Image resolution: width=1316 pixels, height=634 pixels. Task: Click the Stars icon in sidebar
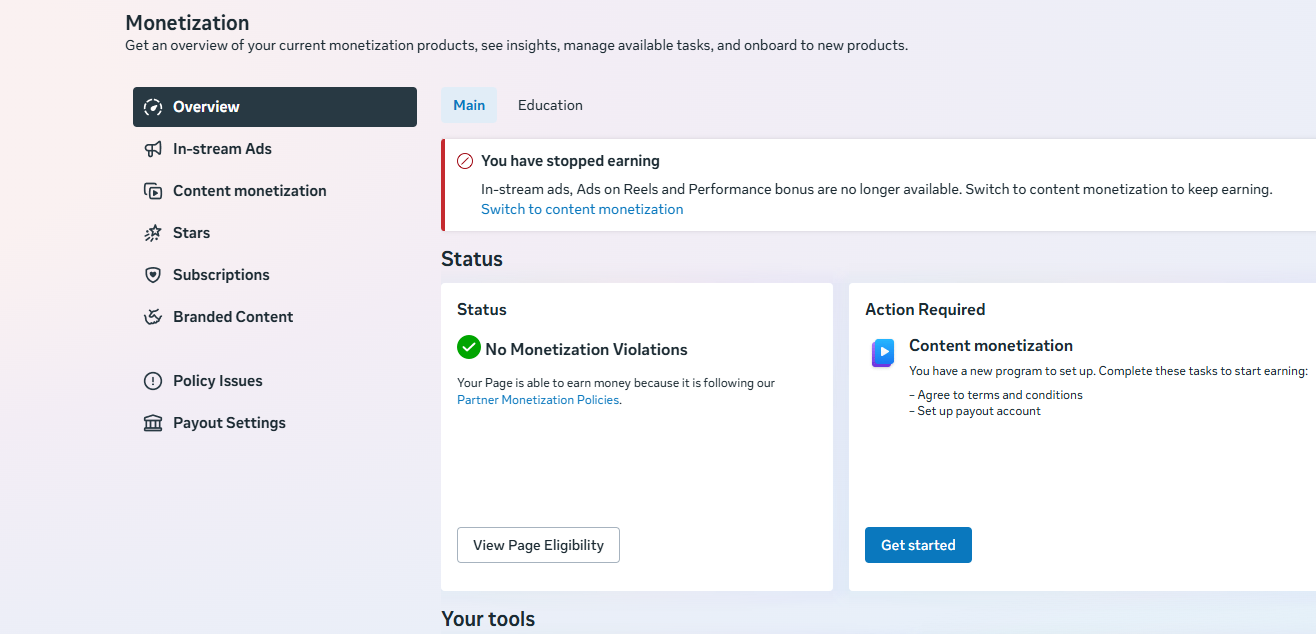pos(153,233)
